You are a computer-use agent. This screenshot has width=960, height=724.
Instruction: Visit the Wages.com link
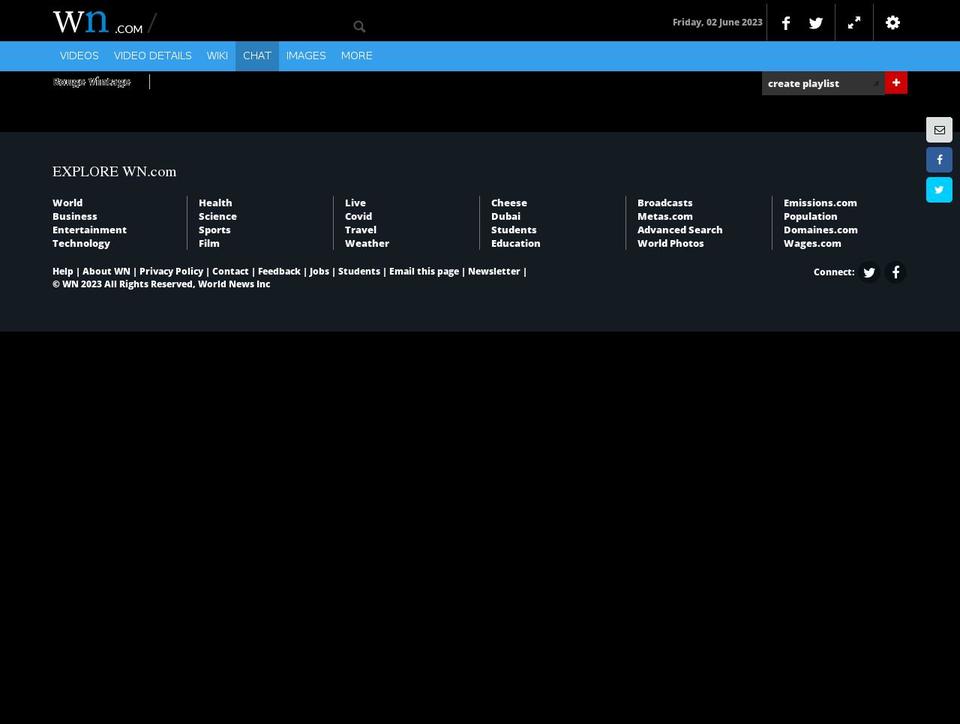point(812,243)
